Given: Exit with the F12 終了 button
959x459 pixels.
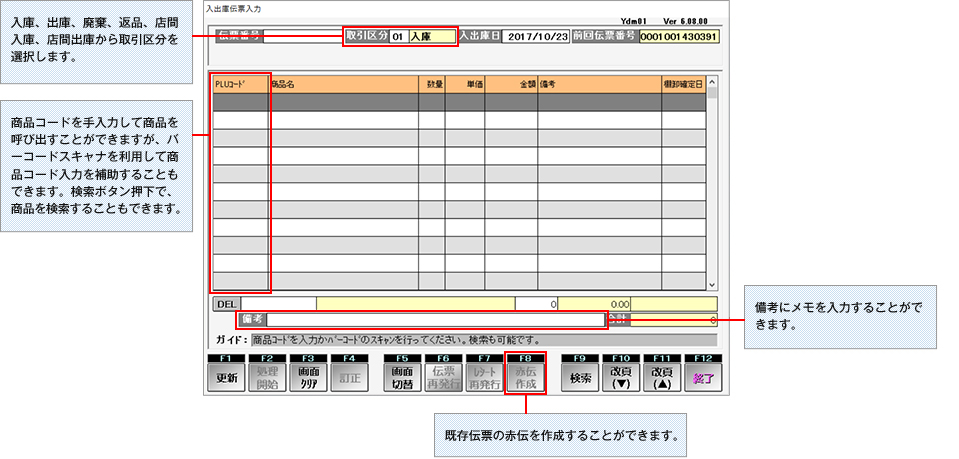Looking at the screenshot, I should click(703, 378).
